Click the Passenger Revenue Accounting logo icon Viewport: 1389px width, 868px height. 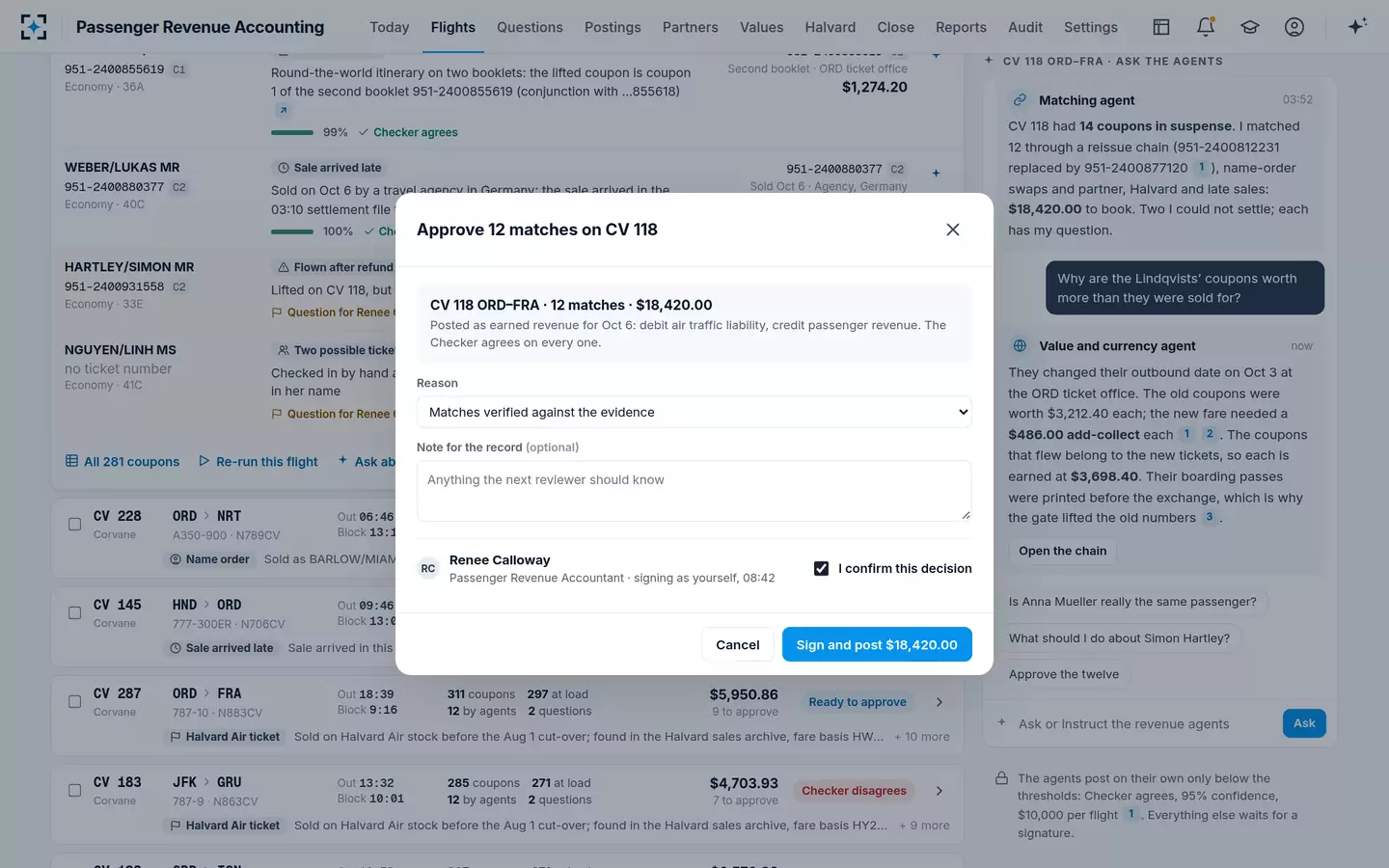coord(34,27)
